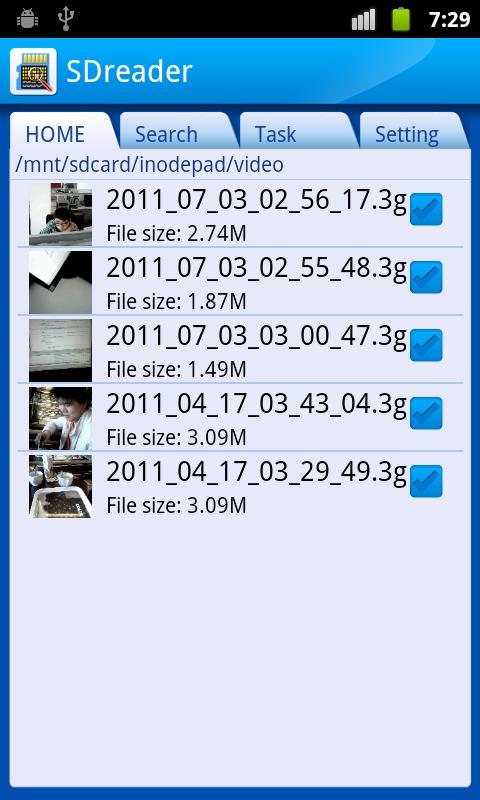Open thumbnail of video 2011_07_03_02_55_48

[x=60, y=282]
